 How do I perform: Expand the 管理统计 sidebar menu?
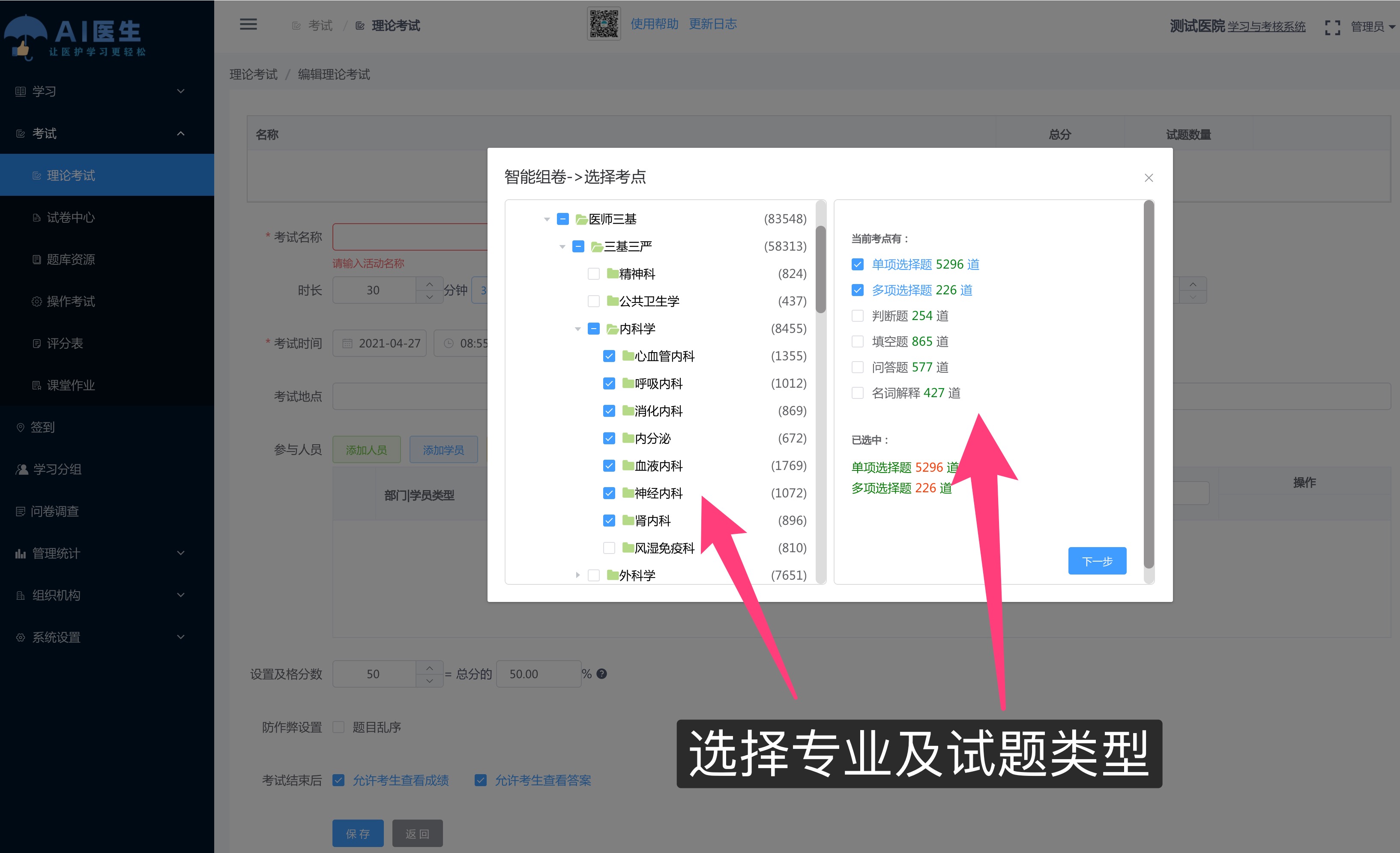click(107, 554)
